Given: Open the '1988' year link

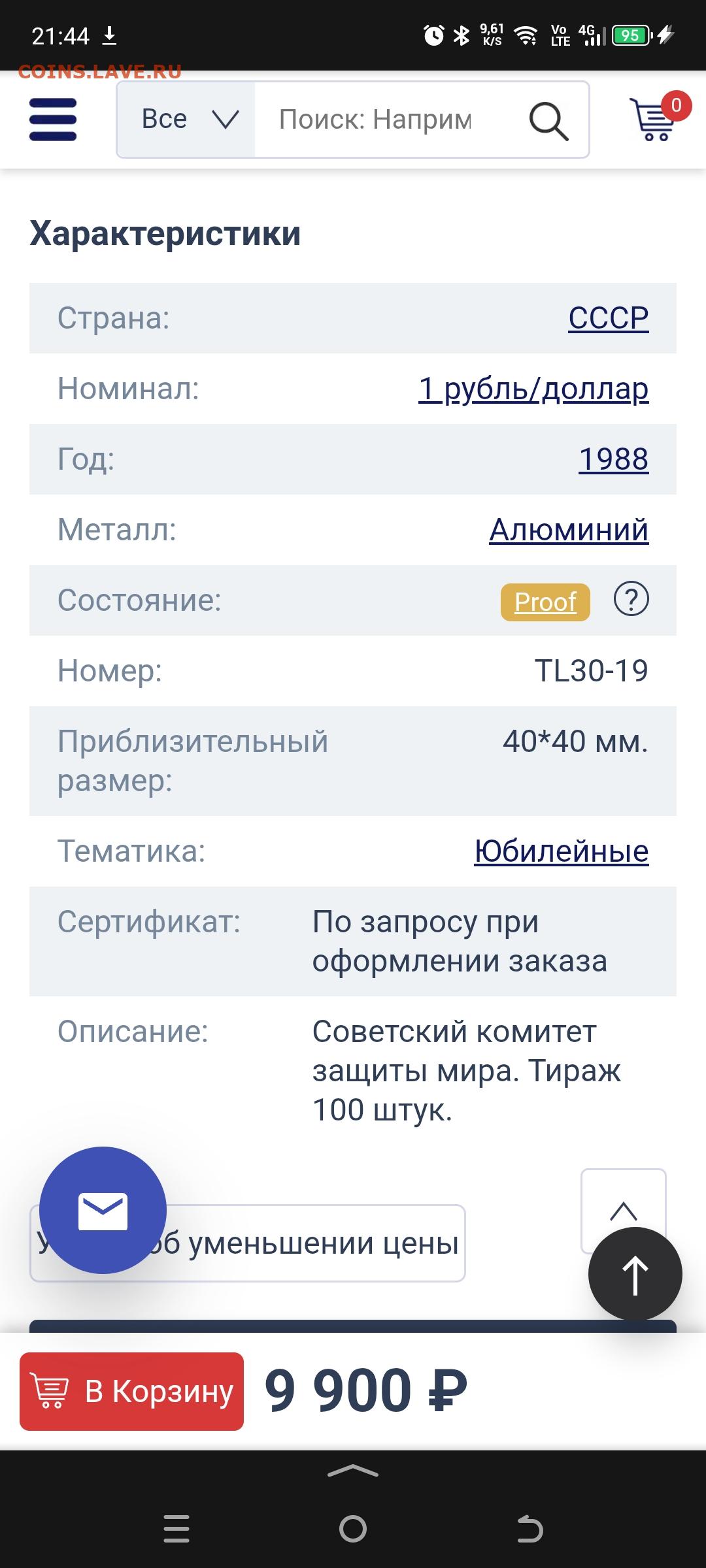Looking at the screenshot, I should coord(613,459).
